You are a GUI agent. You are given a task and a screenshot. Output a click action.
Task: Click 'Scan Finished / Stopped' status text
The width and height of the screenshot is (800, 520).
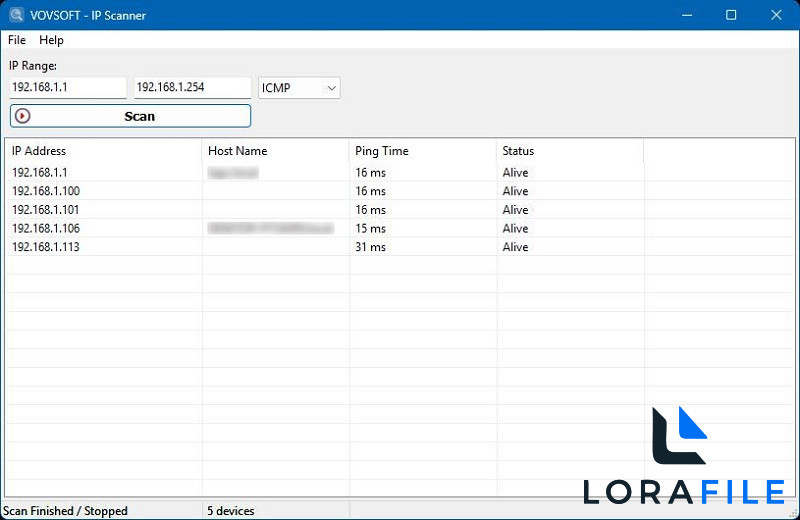coord(65,511)
